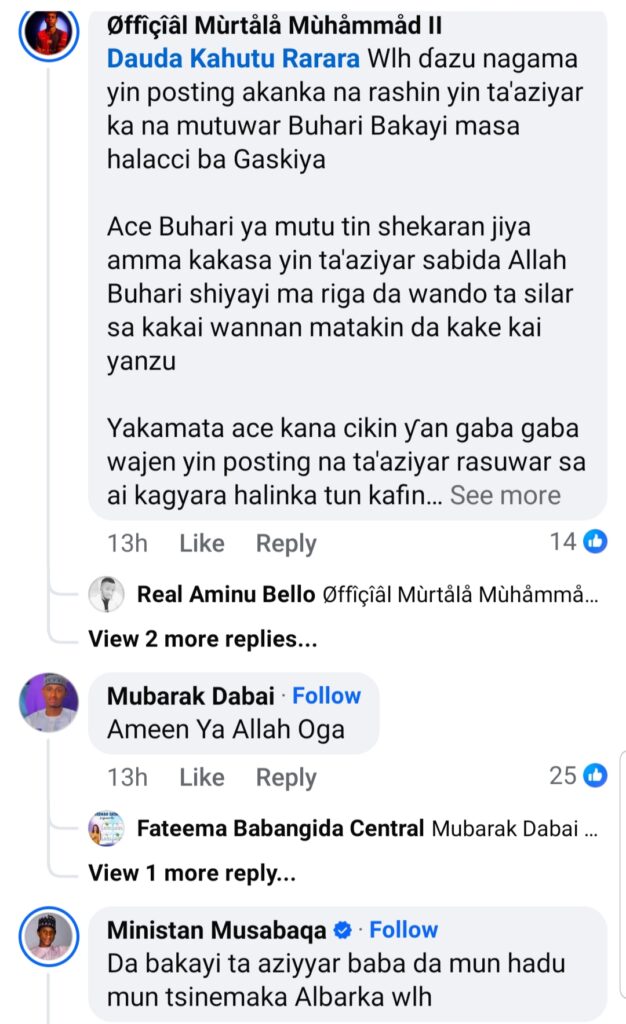The height and width of the screenshot is (1024, 626).
Task: Like Mubarak Dabai's Ameen comment
Action: [201, 777]
